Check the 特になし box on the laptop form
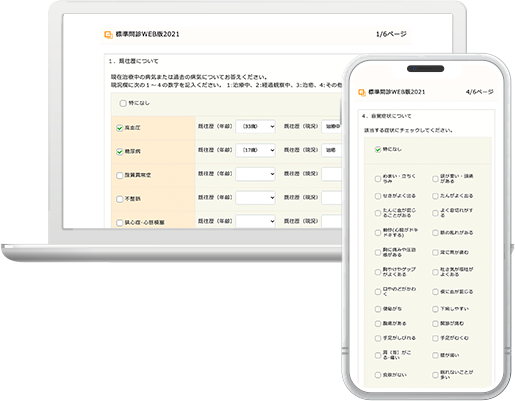Viewport: 515px width, 401px height. (x=123, y=103)
